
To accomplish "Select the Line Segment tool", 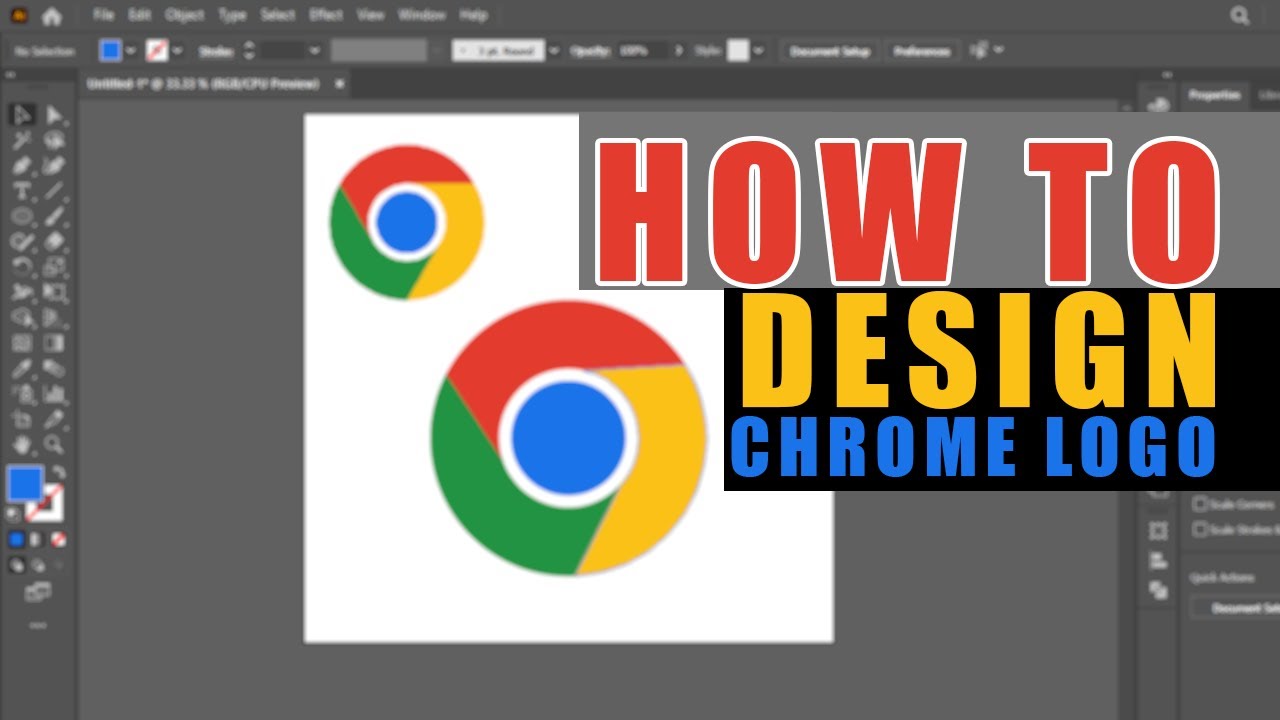I will 54,191.
